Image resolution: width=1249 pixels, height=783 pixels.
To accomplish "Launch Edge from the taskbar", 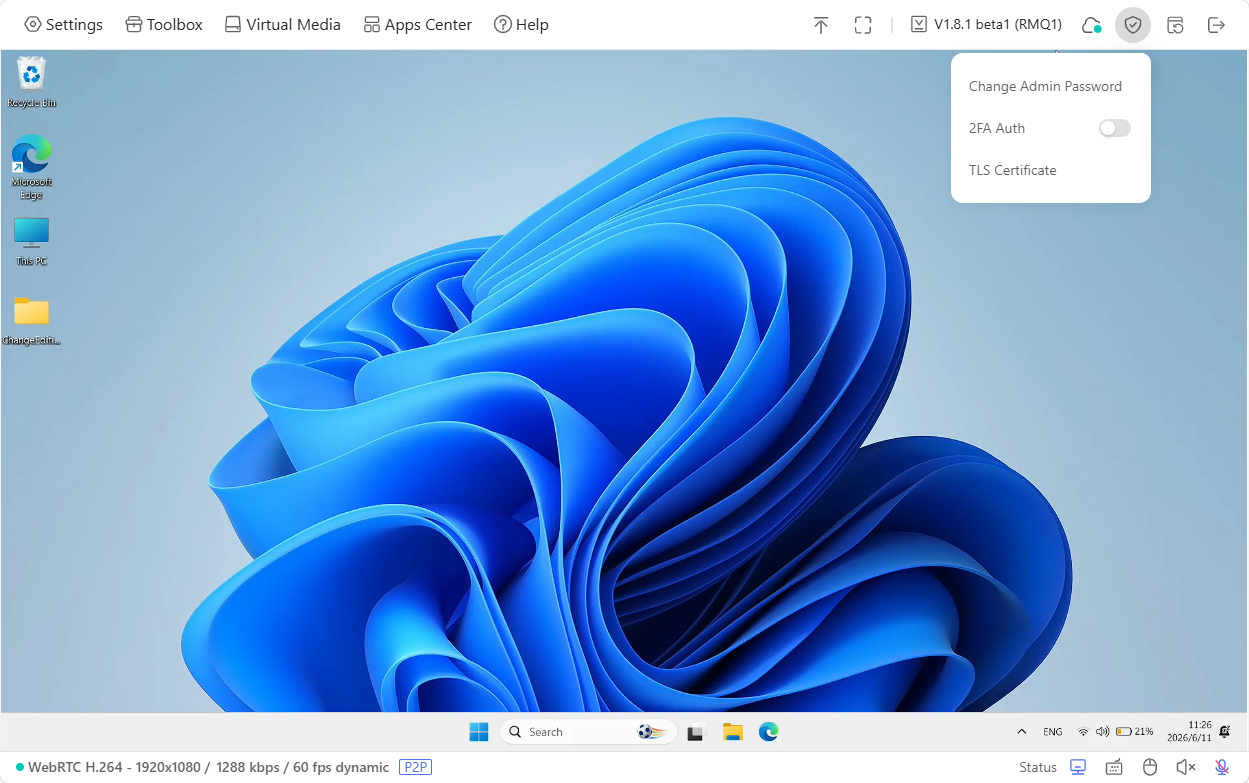I will tap(768, 732).
